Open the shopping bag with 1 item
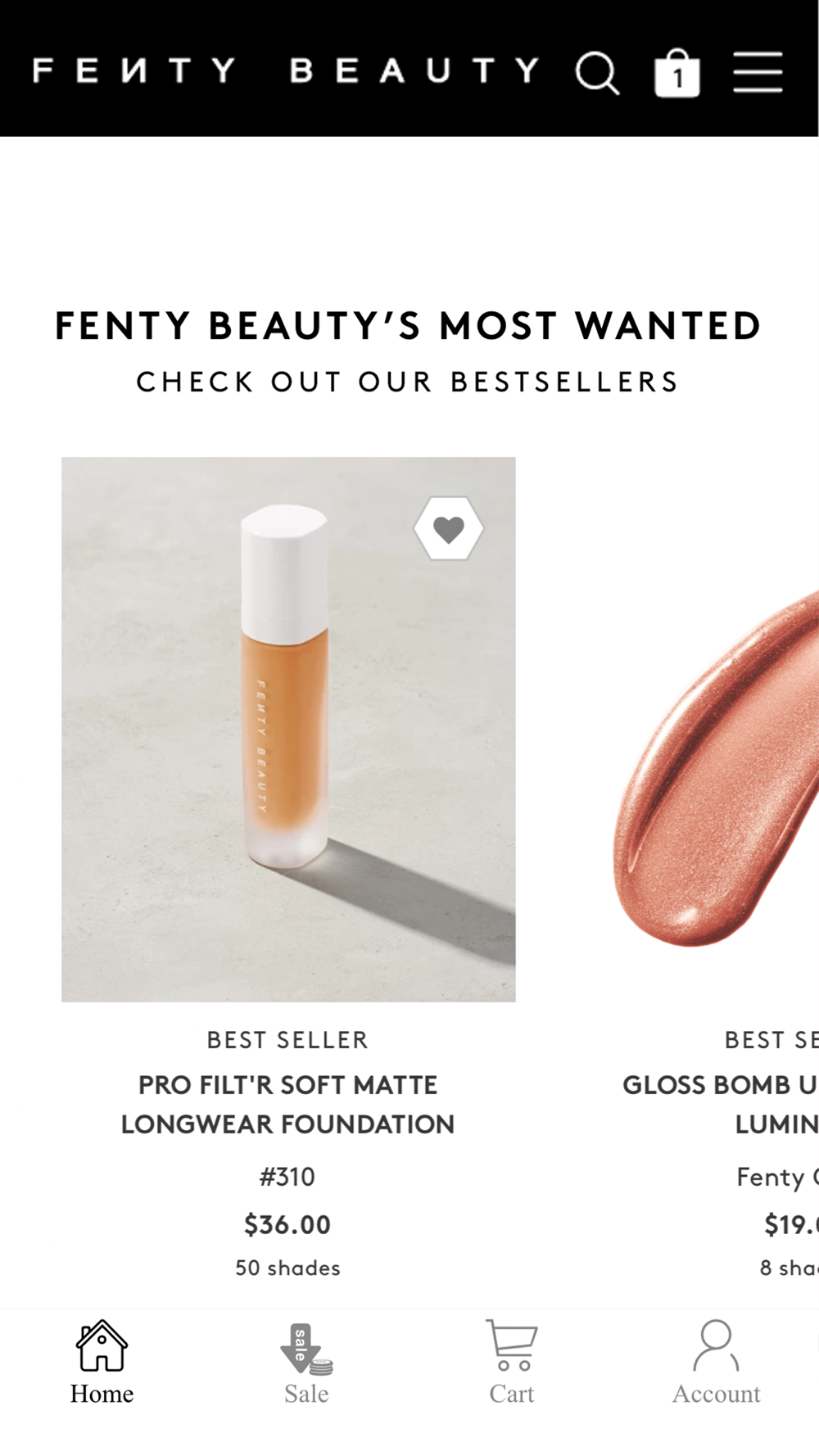 (x=677, y=73)
